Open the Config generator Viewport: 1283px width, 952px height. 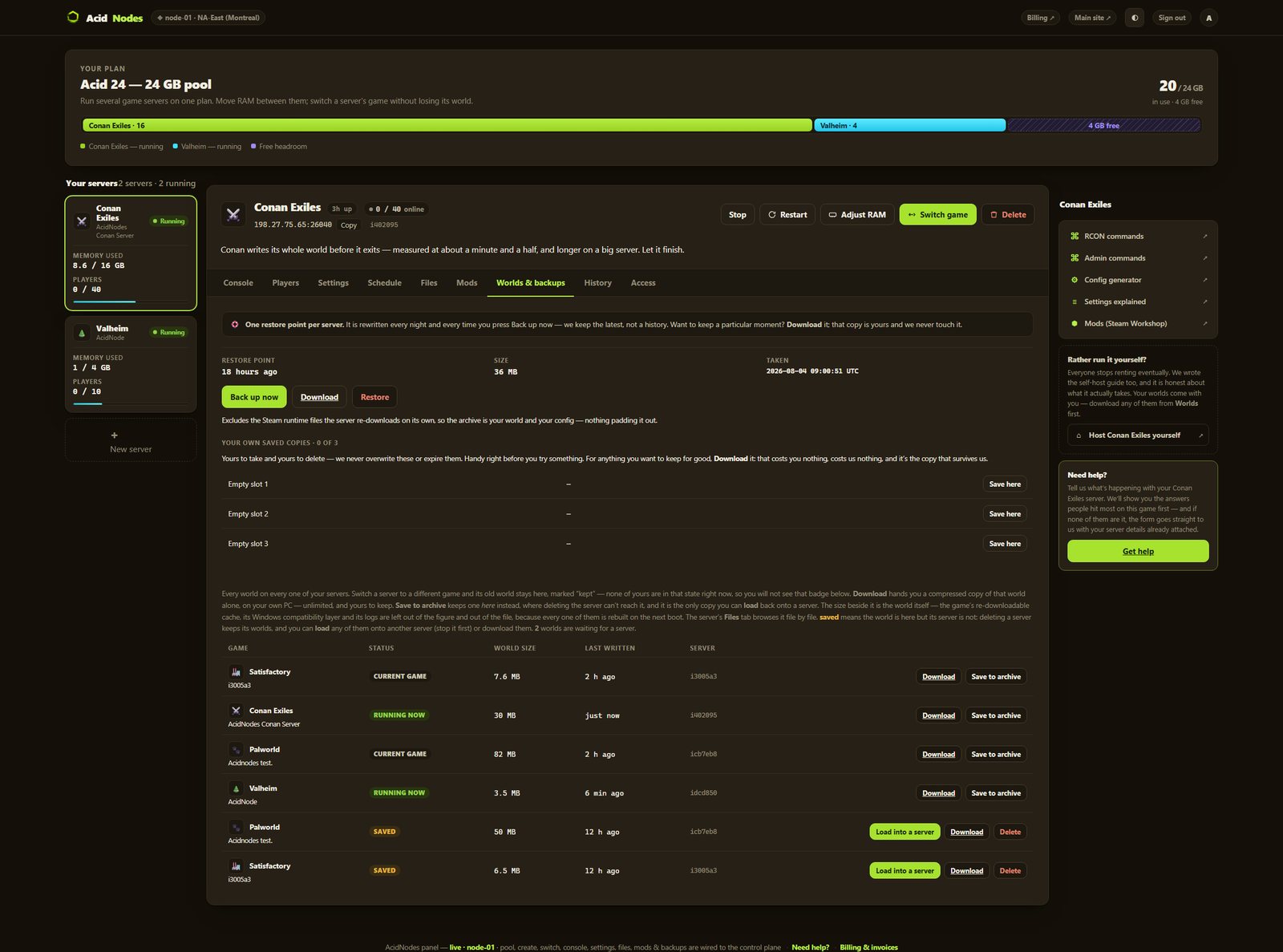(1138, 280)
